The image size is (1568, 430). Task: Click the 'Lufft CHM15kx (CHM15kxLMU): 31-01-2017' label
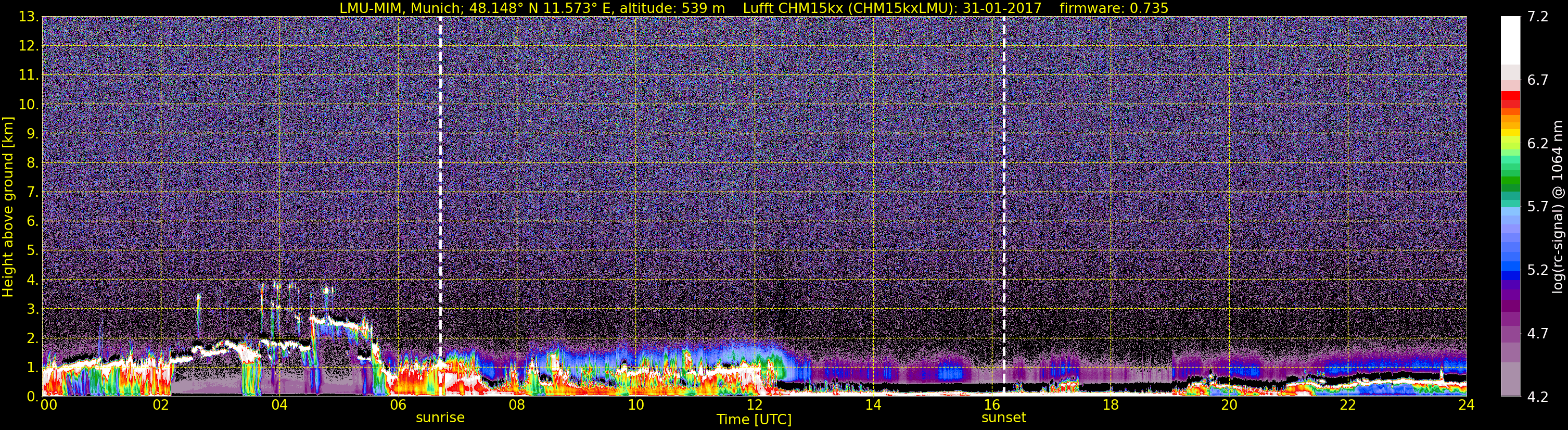[893, 8]
